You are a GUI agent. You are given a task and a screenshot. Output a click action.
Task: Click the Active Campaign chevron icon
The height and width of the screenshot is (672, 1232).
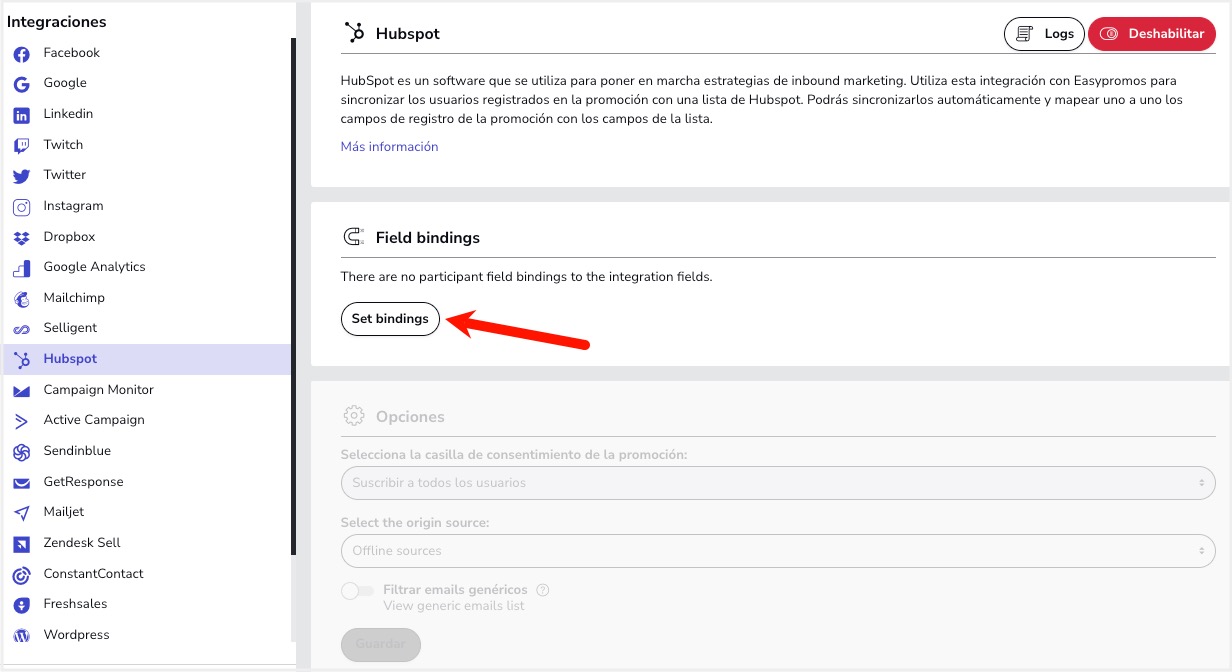point(21,421)
